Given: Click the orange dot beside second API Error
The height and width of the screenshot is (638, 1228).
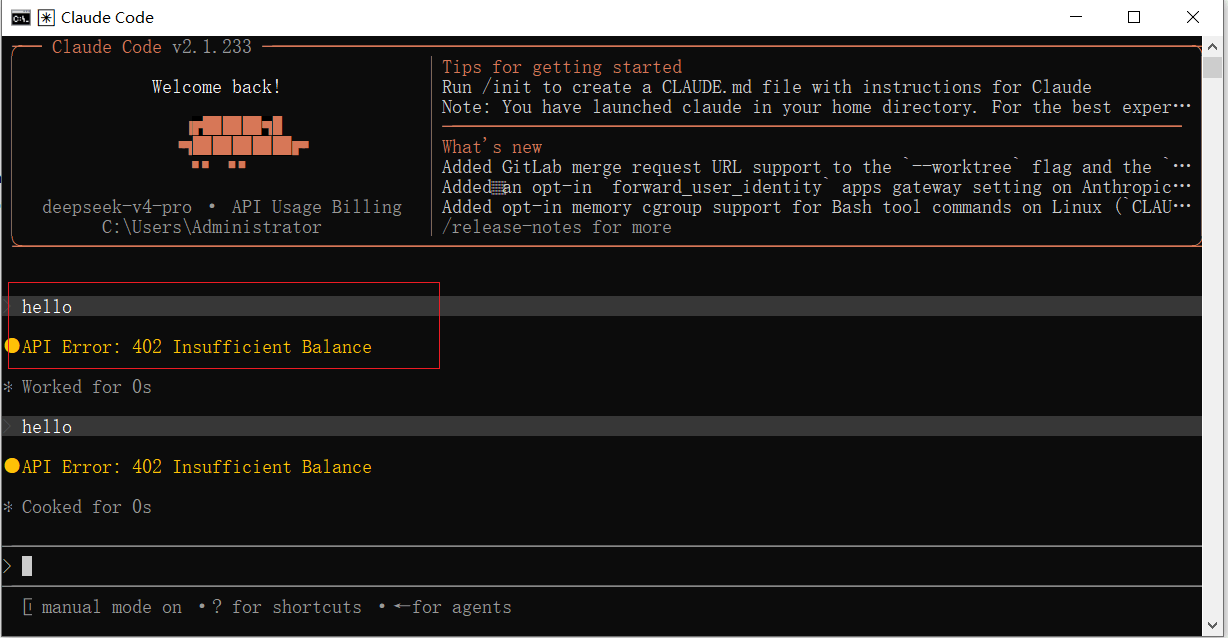Looking at the screenshot, I should click(12, 466).
